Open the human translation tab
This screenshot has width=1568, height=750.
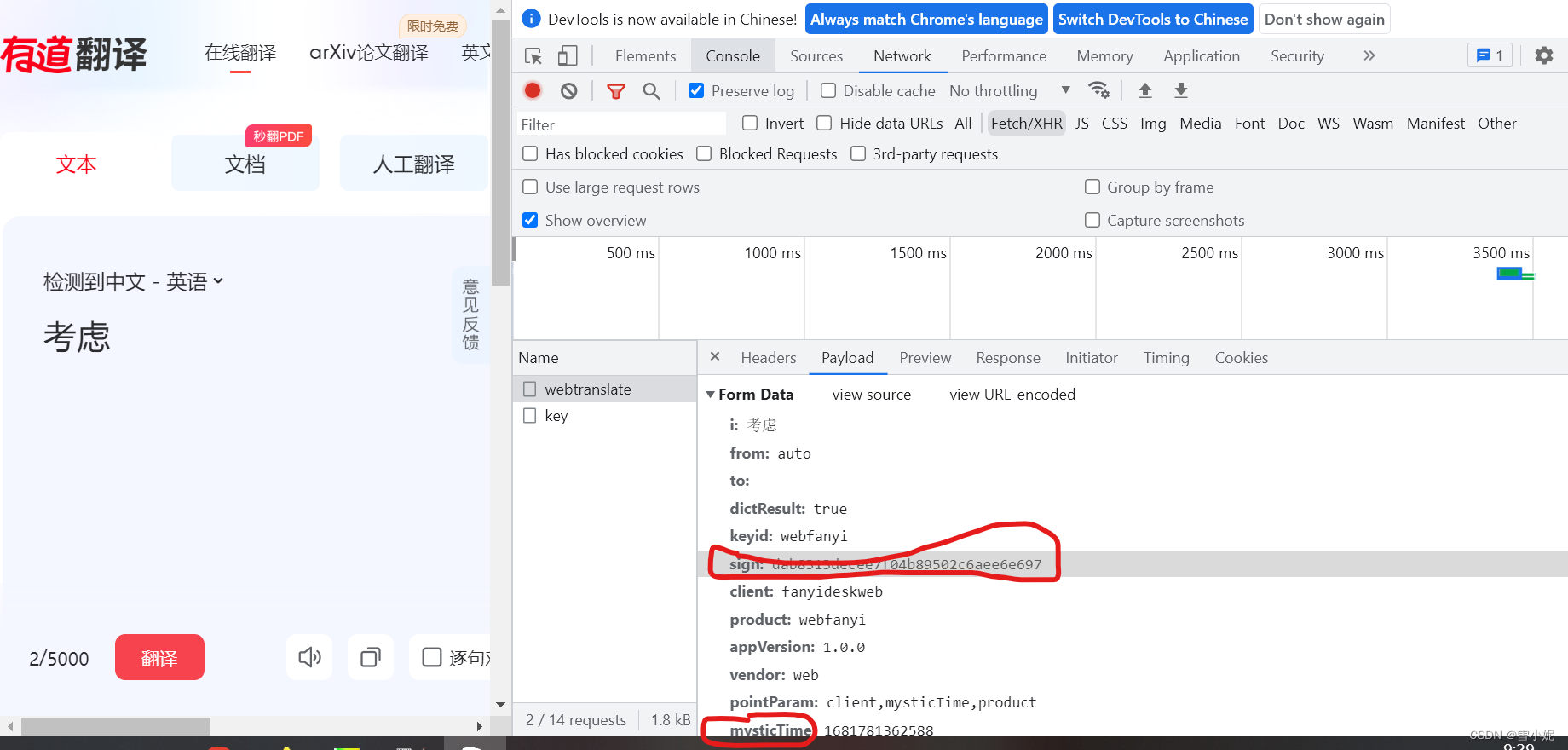click(x=414, y=164)
